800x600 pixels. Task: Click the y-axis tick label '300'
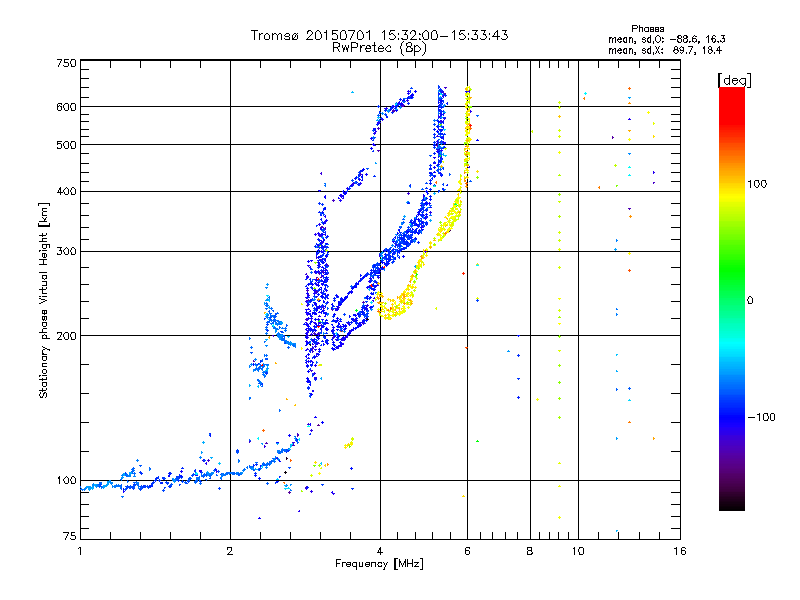66,252
